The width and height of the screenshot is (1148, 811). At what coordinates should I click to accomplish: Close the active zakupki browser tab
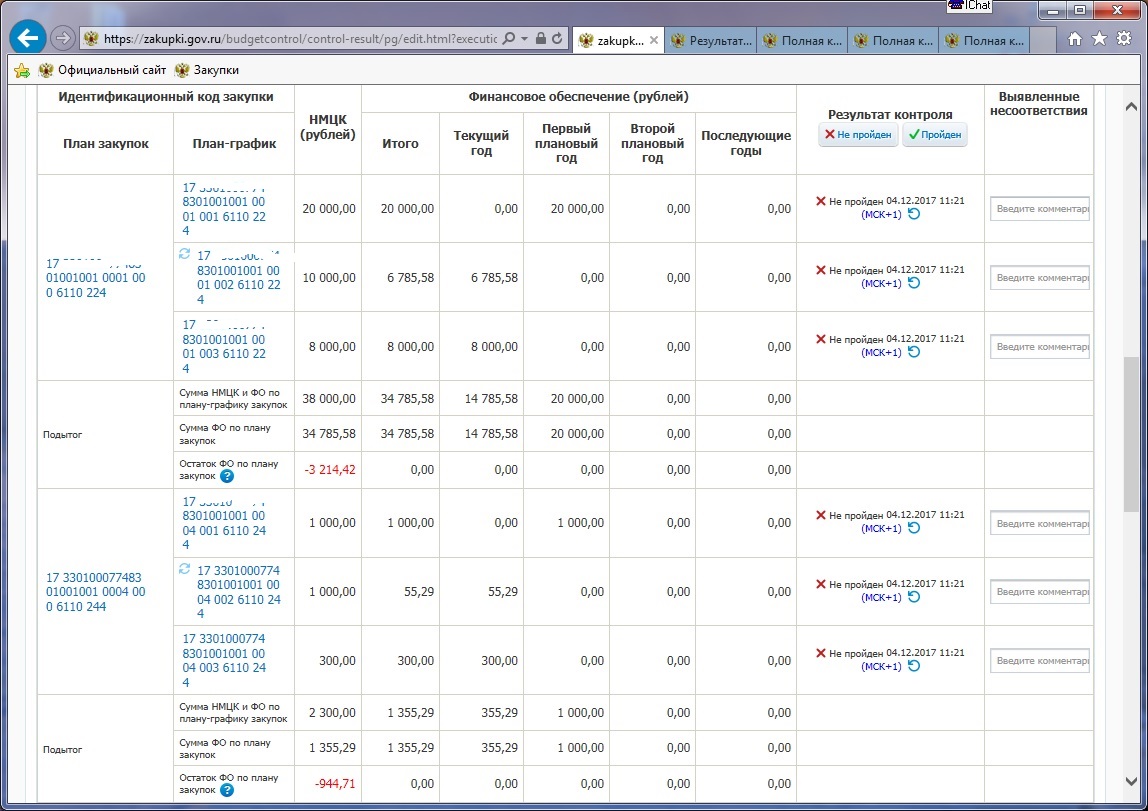654,41
